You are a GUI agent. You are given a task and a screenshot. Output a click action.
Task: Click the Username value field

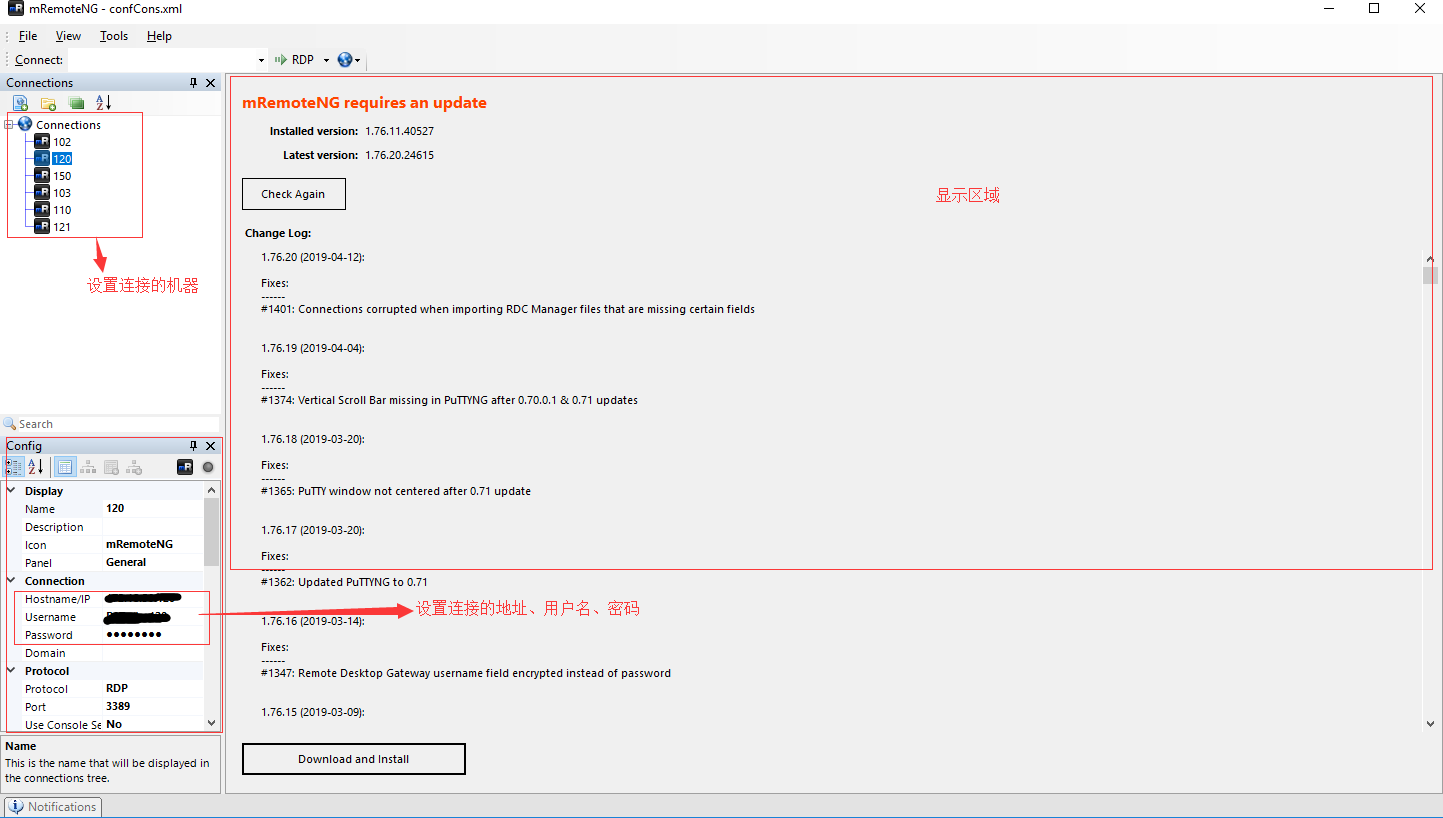tap(153, 617)
